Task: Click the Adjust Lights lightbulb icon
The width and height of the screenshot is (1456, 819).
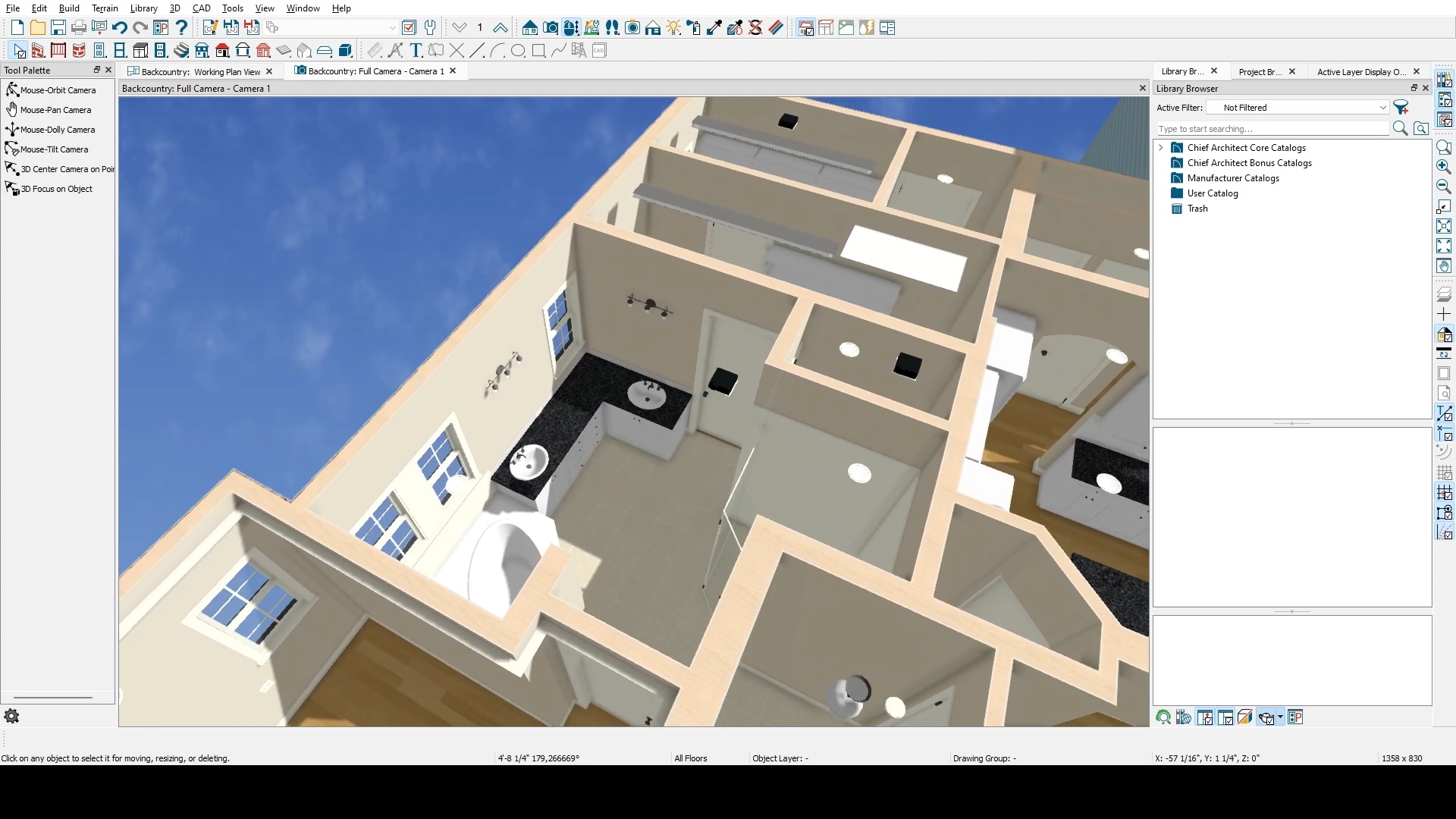Action: click(x=673, y=28)
